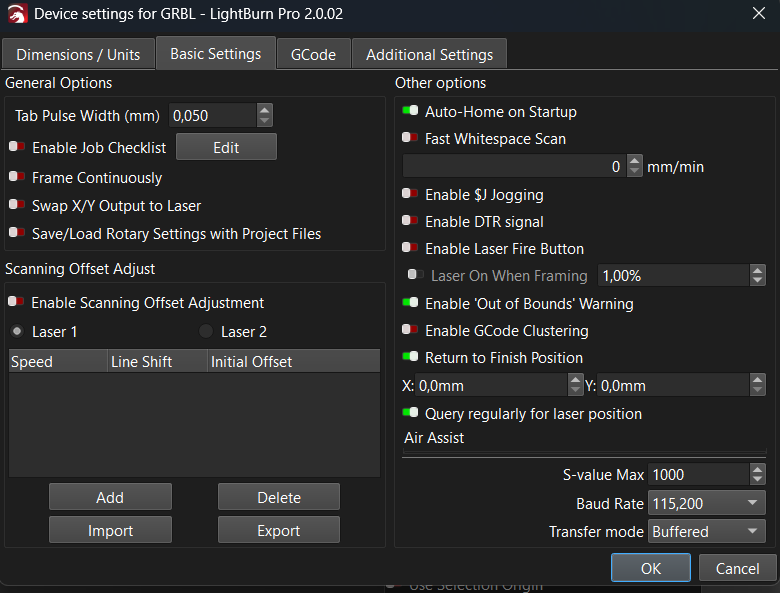Disable Auto-Home on Startup

(x=410, y=110)
